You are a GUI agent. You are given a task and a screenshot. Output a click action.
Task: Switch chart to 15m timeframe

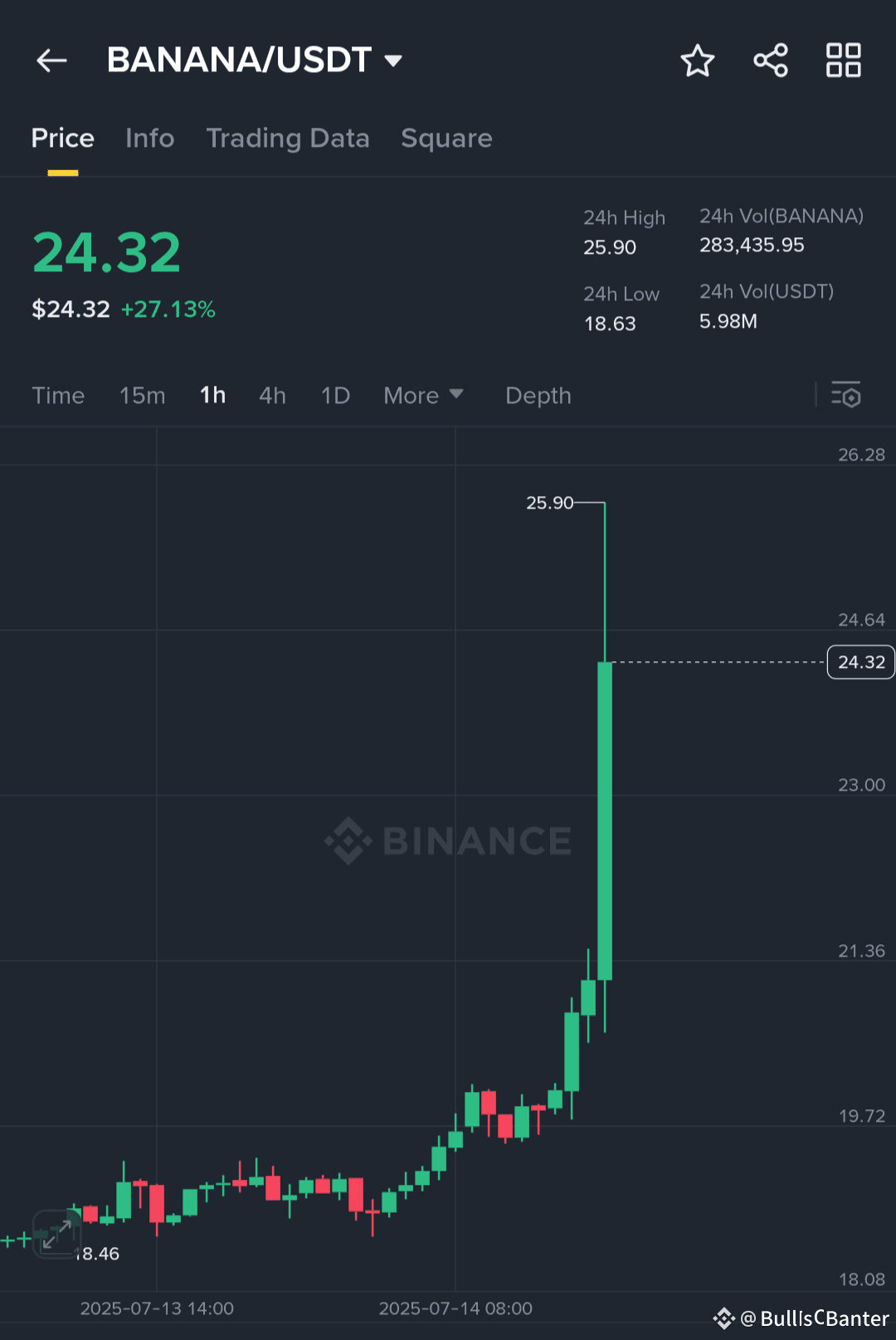click(142, 396)
